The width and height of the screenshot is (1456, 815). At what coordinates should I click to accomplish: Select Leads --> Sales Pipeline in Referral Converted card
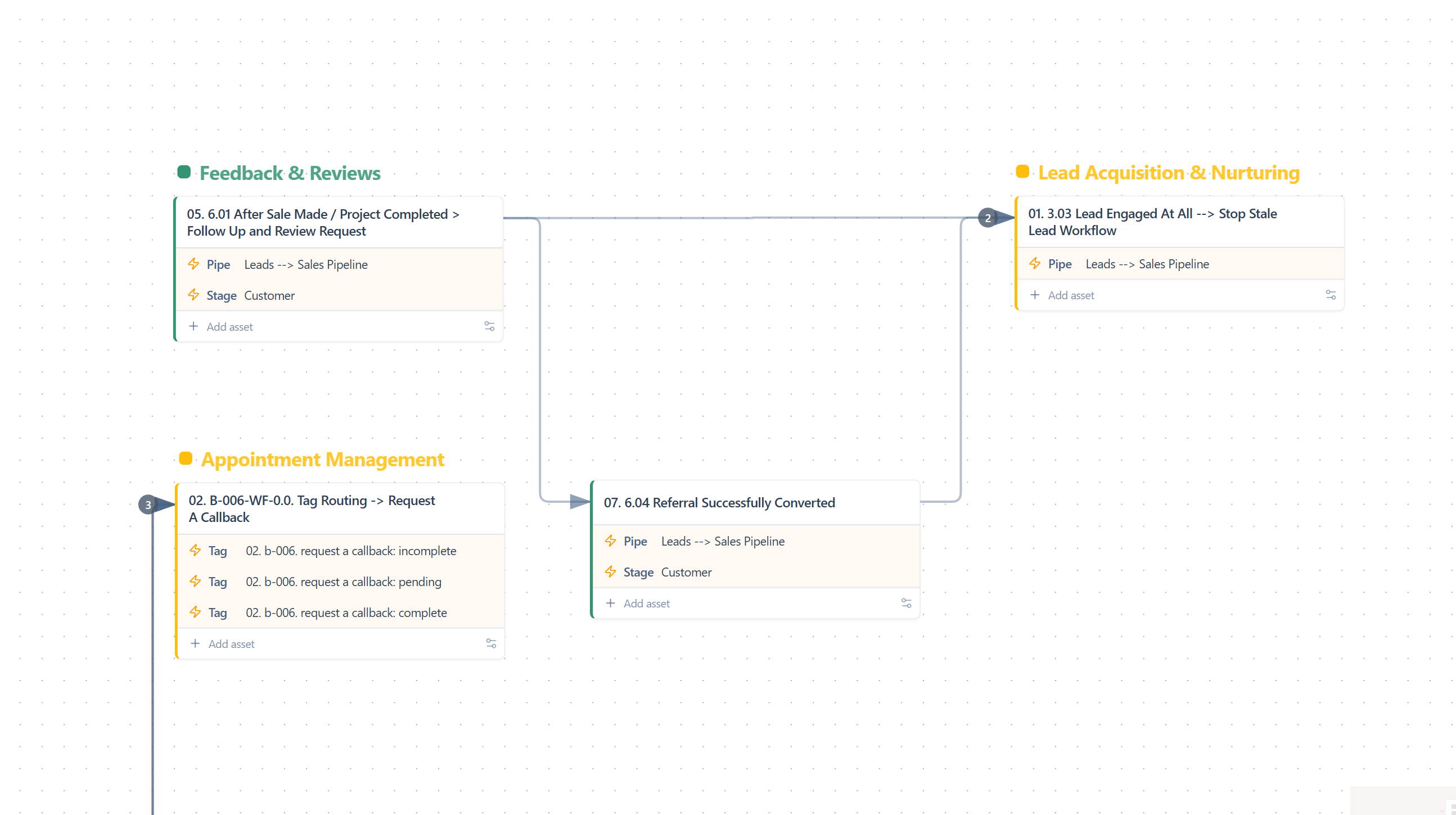(x=723, y=542)
